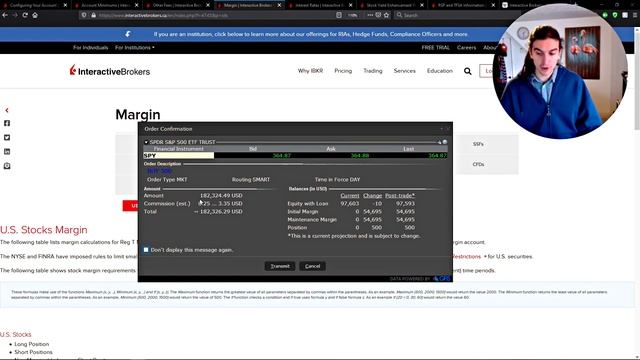Select the SSFs margin tab
This screenshot has width=640, height=360.
click(478, 144)
